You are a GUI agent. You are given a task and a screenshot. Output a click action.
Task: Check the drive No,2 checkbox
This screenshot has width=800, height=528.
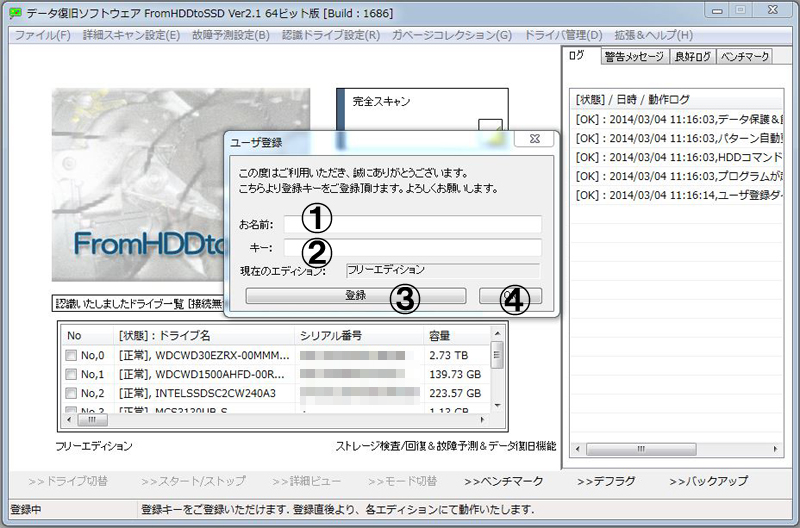pos(71,393)
